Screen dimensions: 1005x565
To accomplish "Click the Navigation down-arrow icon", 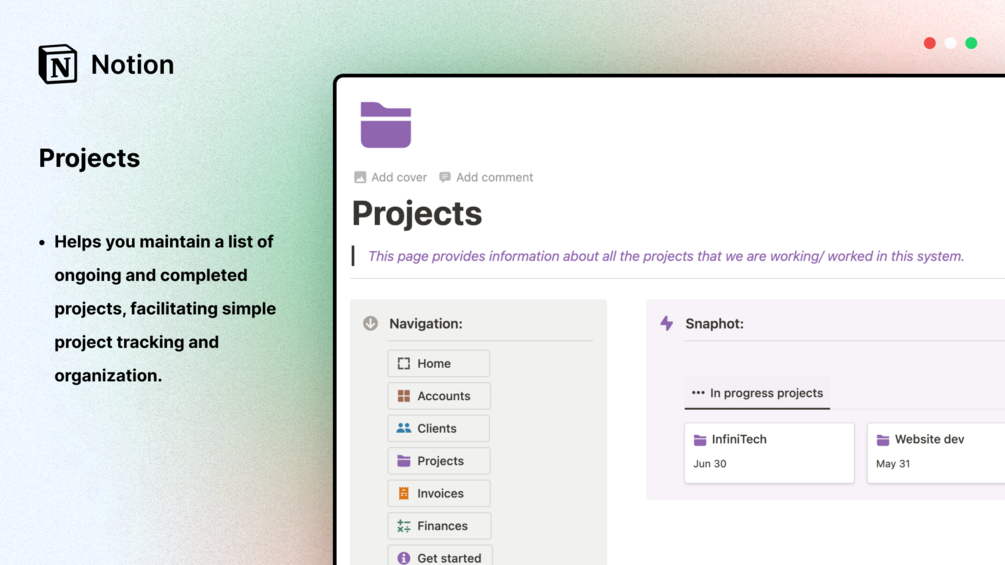I will point(370,323).
